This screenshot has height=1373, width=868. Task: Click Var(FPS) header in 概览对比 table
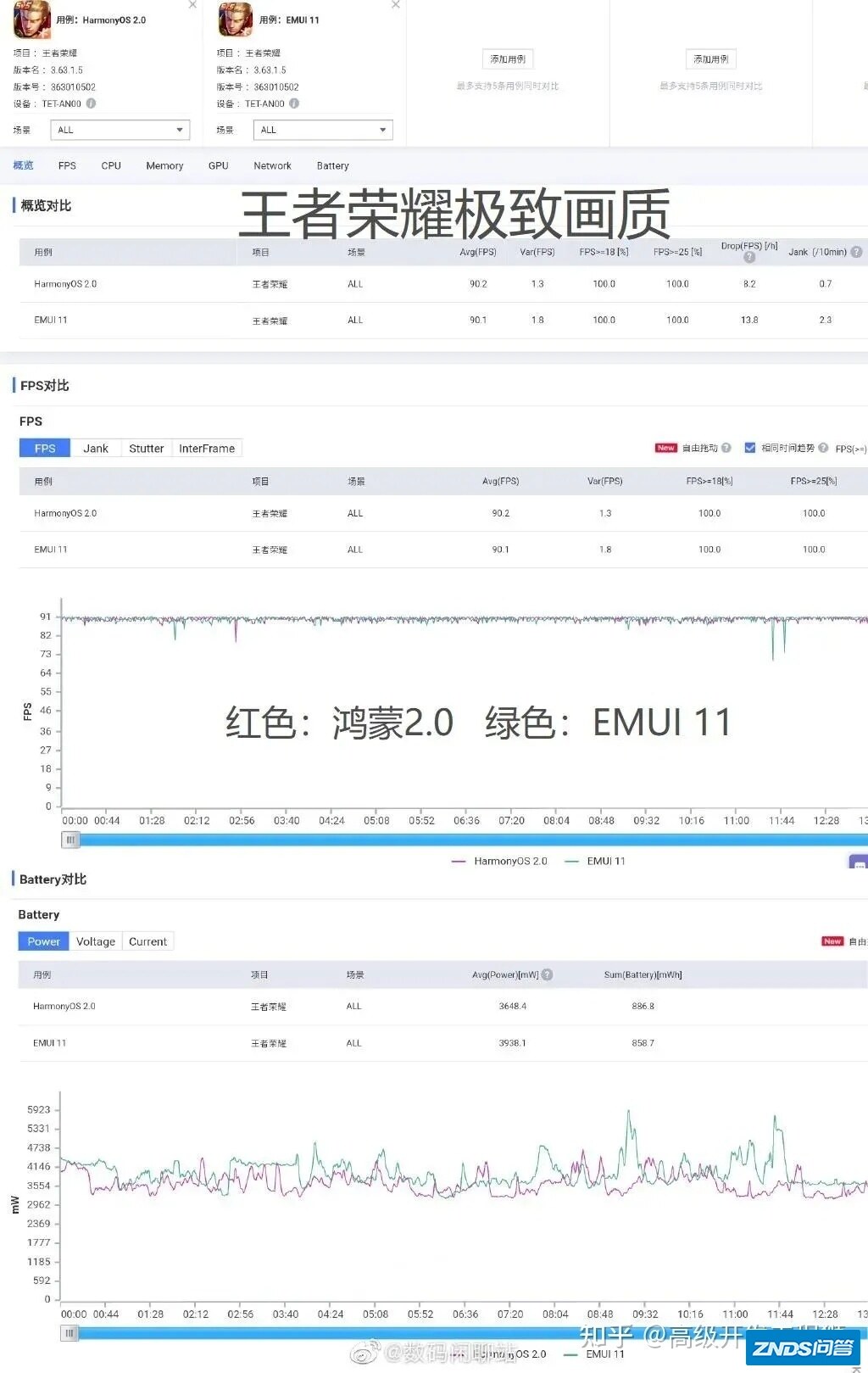(537, 252)
